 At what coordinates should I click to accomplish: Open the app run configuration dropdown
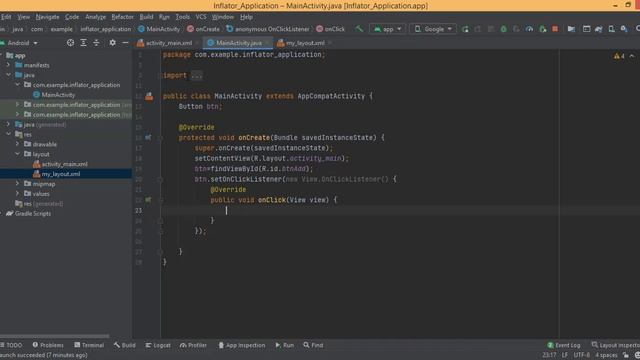point(388,29)
